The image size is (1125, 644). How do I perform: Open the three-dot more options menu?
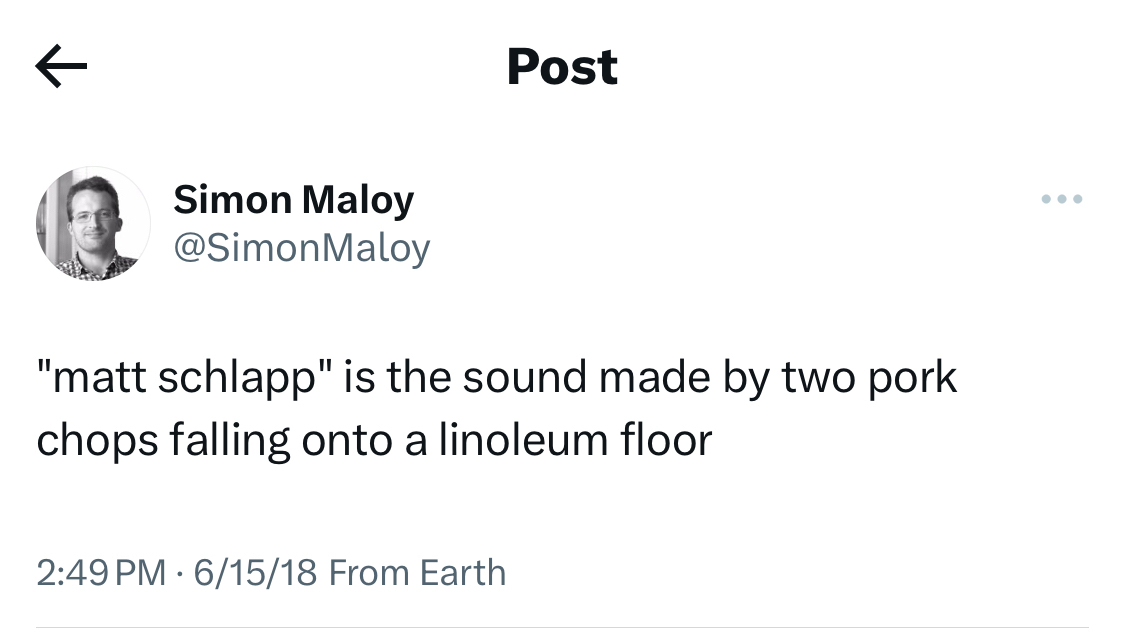click(x=1062, y=200)
